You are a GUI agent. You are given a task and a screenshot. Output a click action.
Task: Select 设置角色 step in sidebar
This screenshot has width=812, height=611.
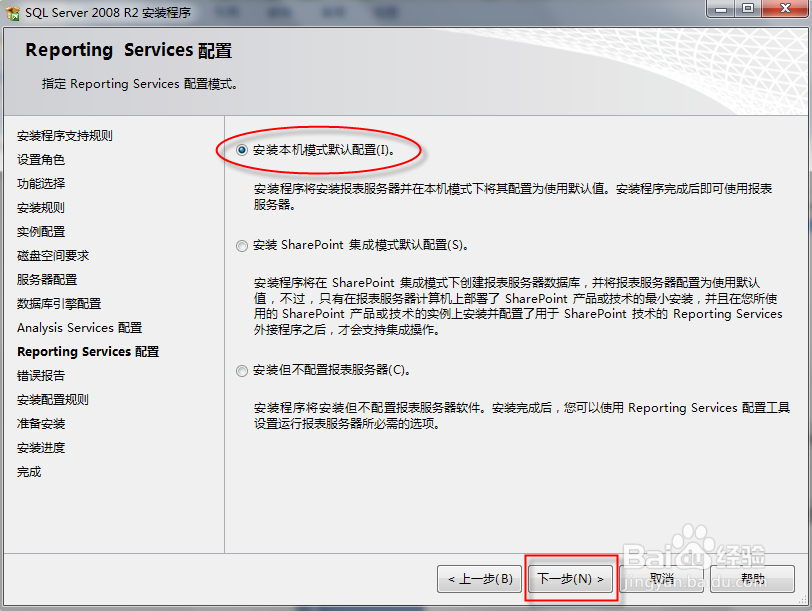point(41,159)
